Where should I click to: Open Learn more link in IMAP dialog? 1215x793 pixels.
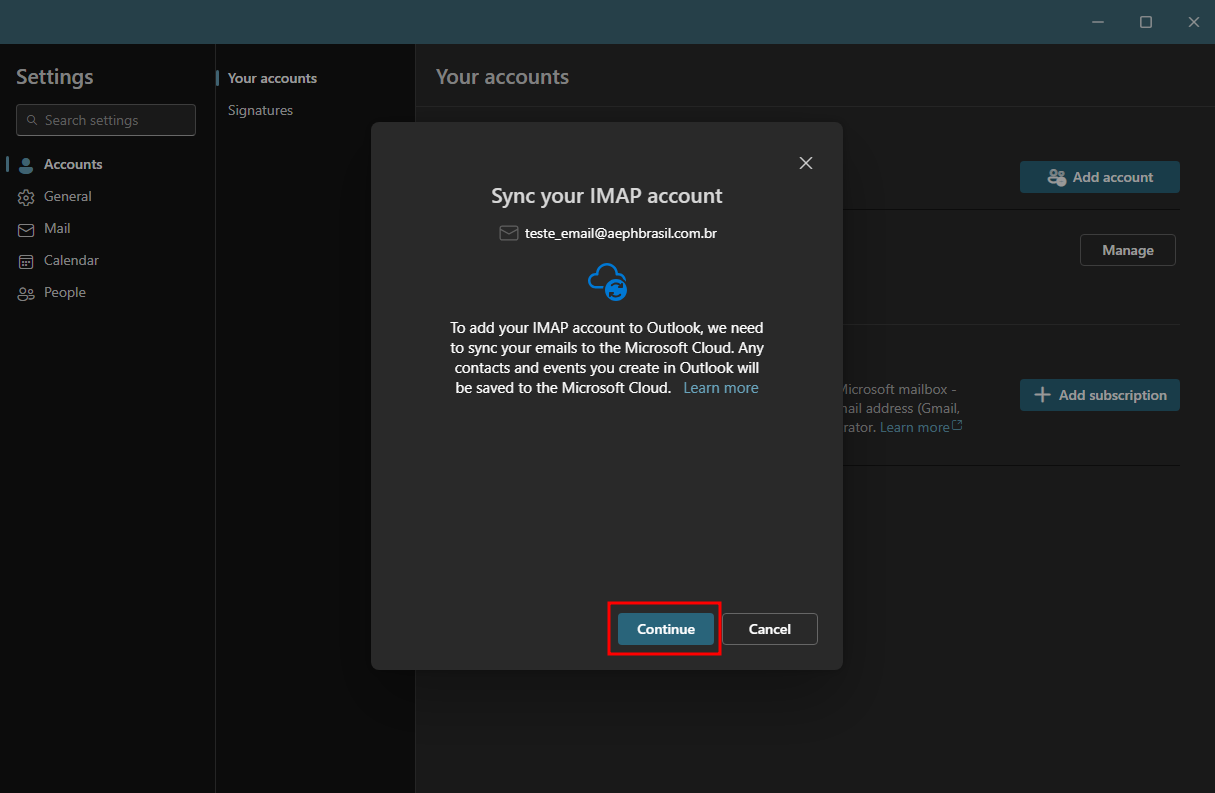[x=721, y=388]
